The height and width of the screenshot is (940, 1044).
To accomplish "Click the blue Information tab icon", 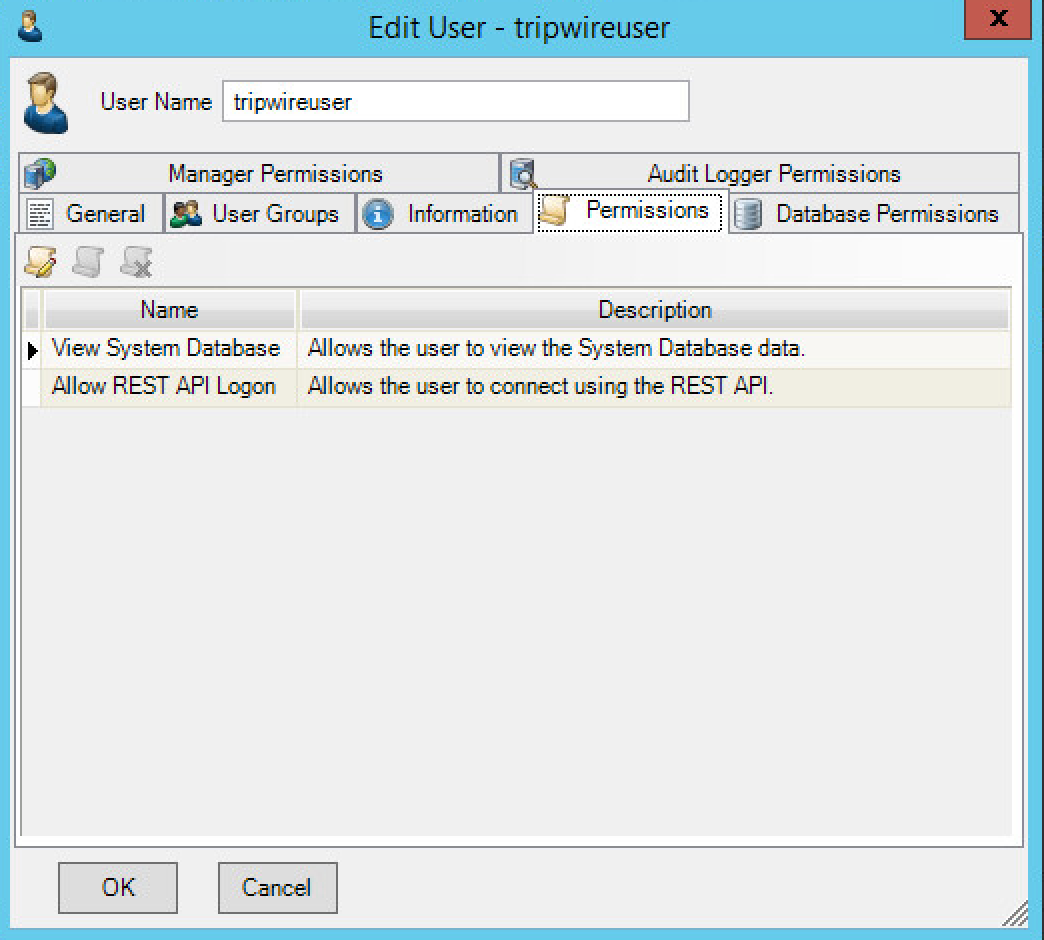I will (377, 214).
